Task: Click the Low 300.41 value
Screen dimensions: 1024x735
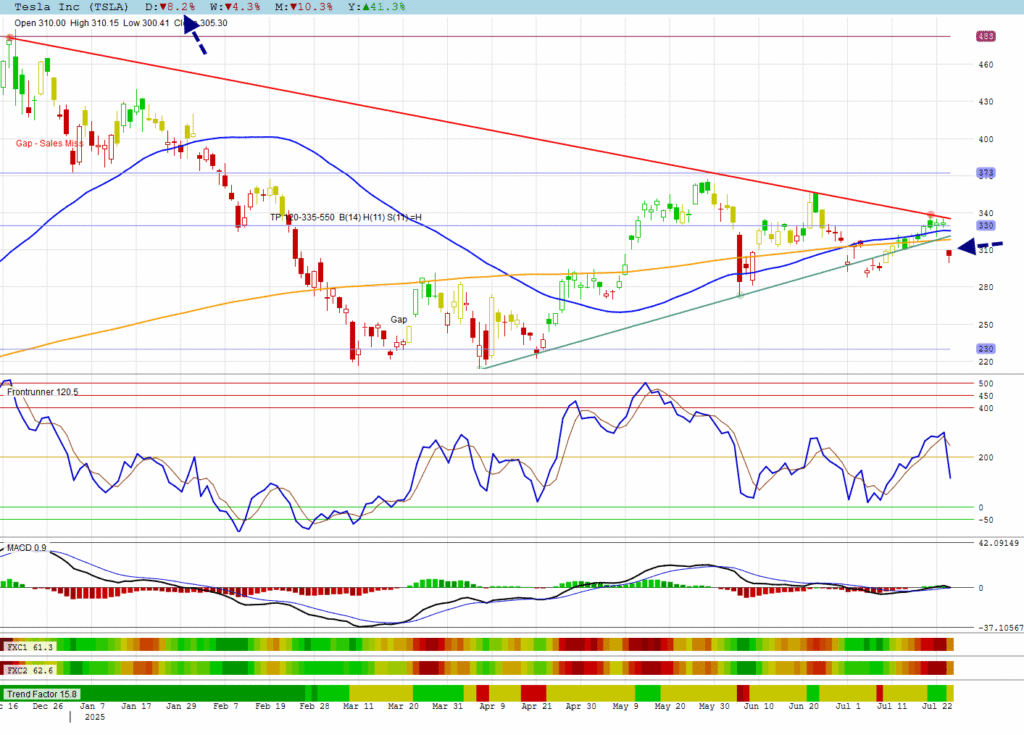Action: (x=146, y=23)
